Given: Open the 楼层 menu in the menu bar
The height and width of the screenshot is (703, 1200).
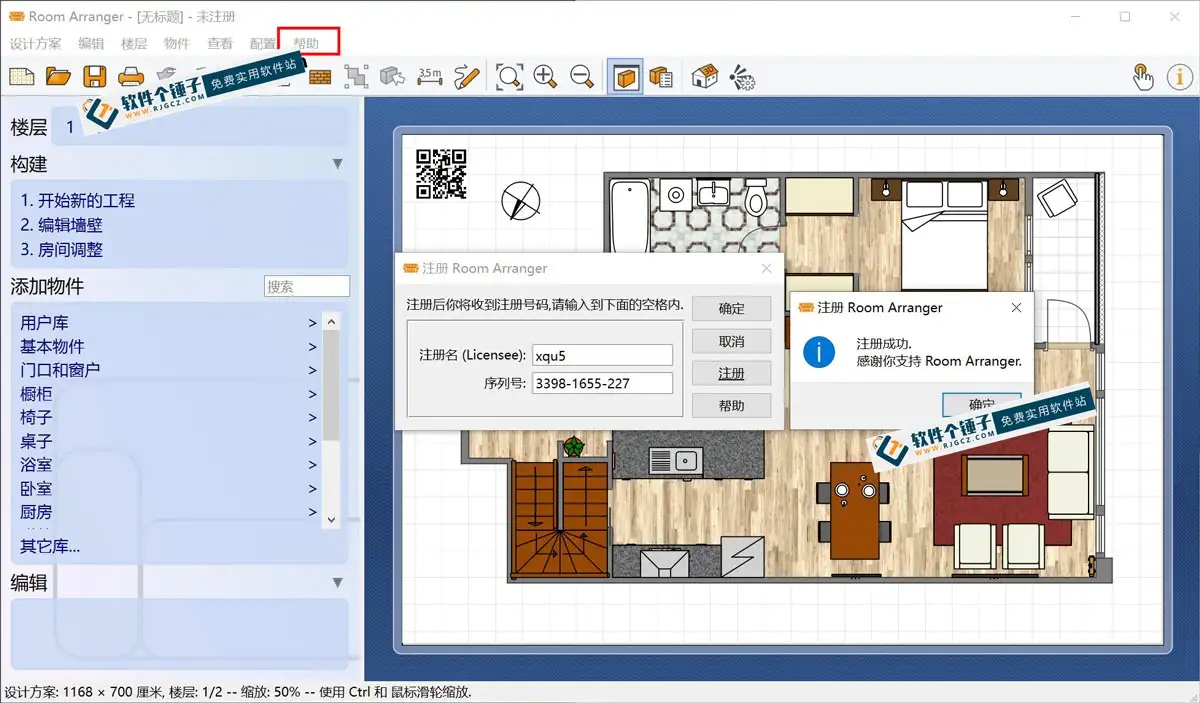Looking at the screenshot, I should [x=134, y=44].
